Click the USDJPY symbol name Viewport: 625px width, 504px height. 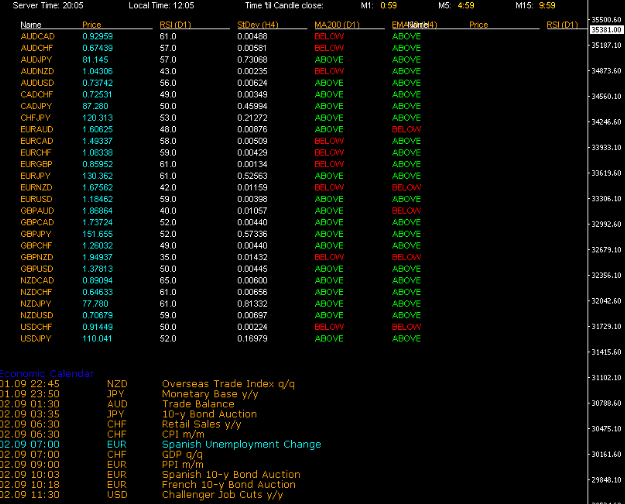38,339
